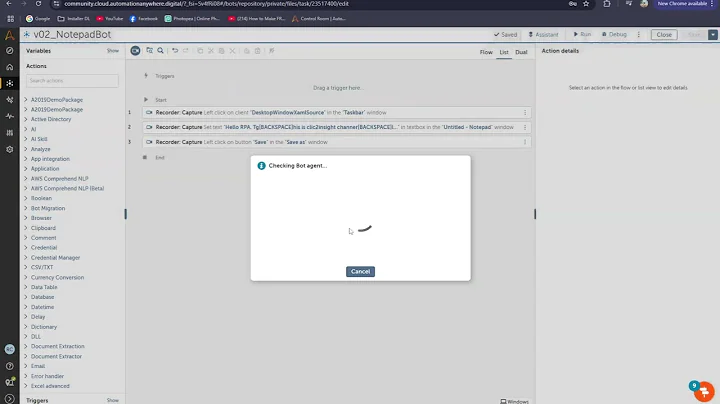Start Debug mode
Viewport: 720px width, 404px height.
(614, 34)
